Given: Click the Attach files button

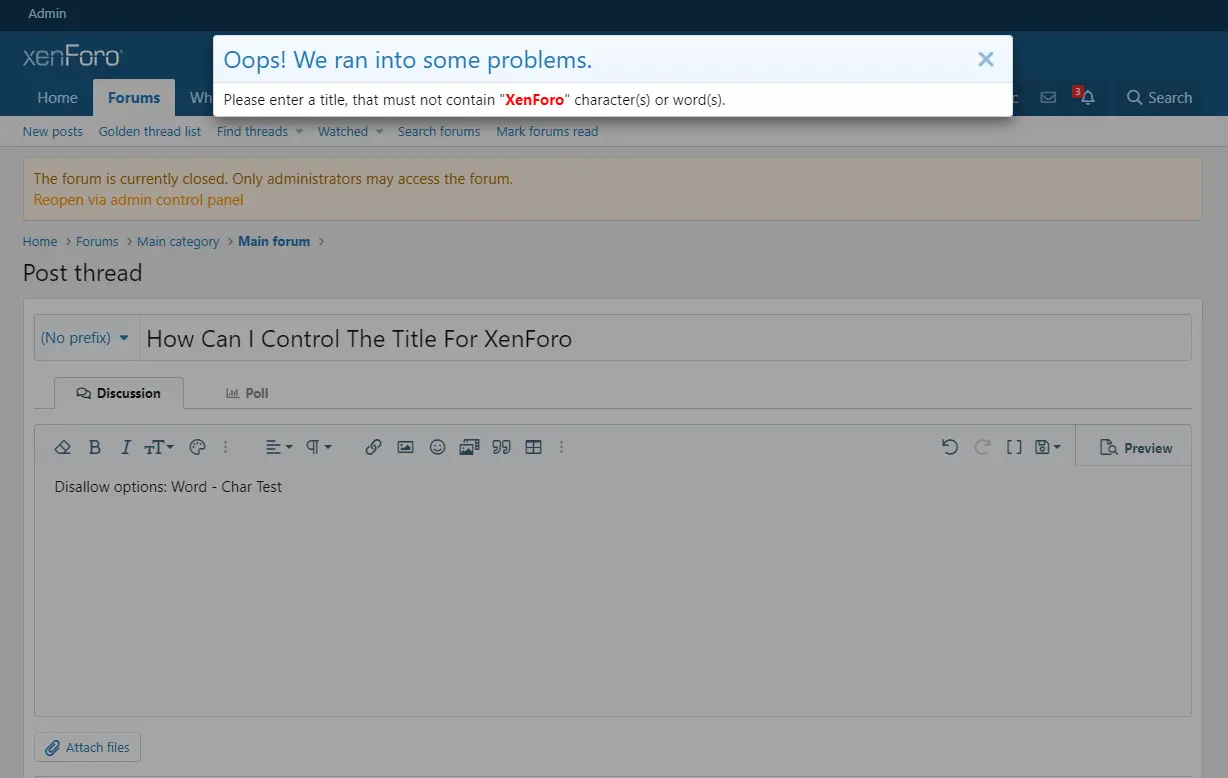Looking at the screenshot, I should (88, 747).
